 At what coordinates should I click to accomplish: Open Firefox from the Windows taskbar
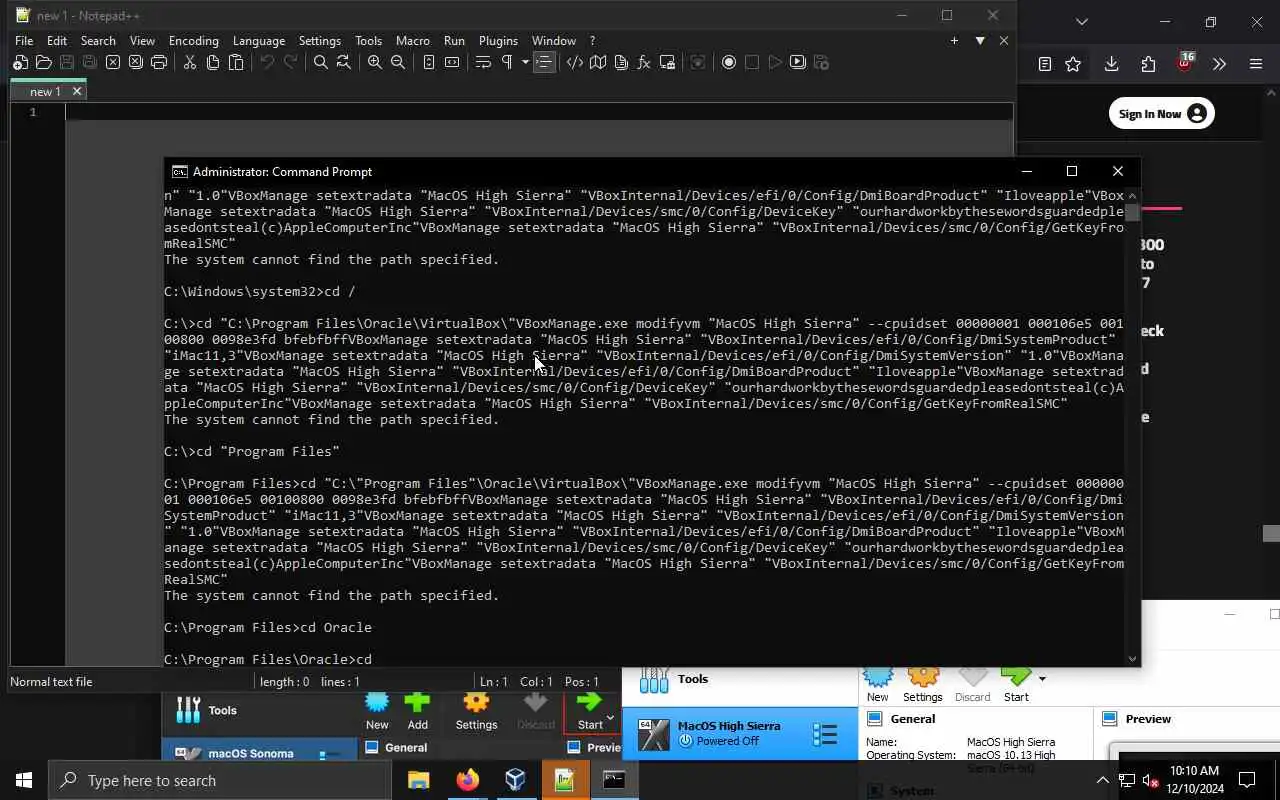[x=467, y=780]
